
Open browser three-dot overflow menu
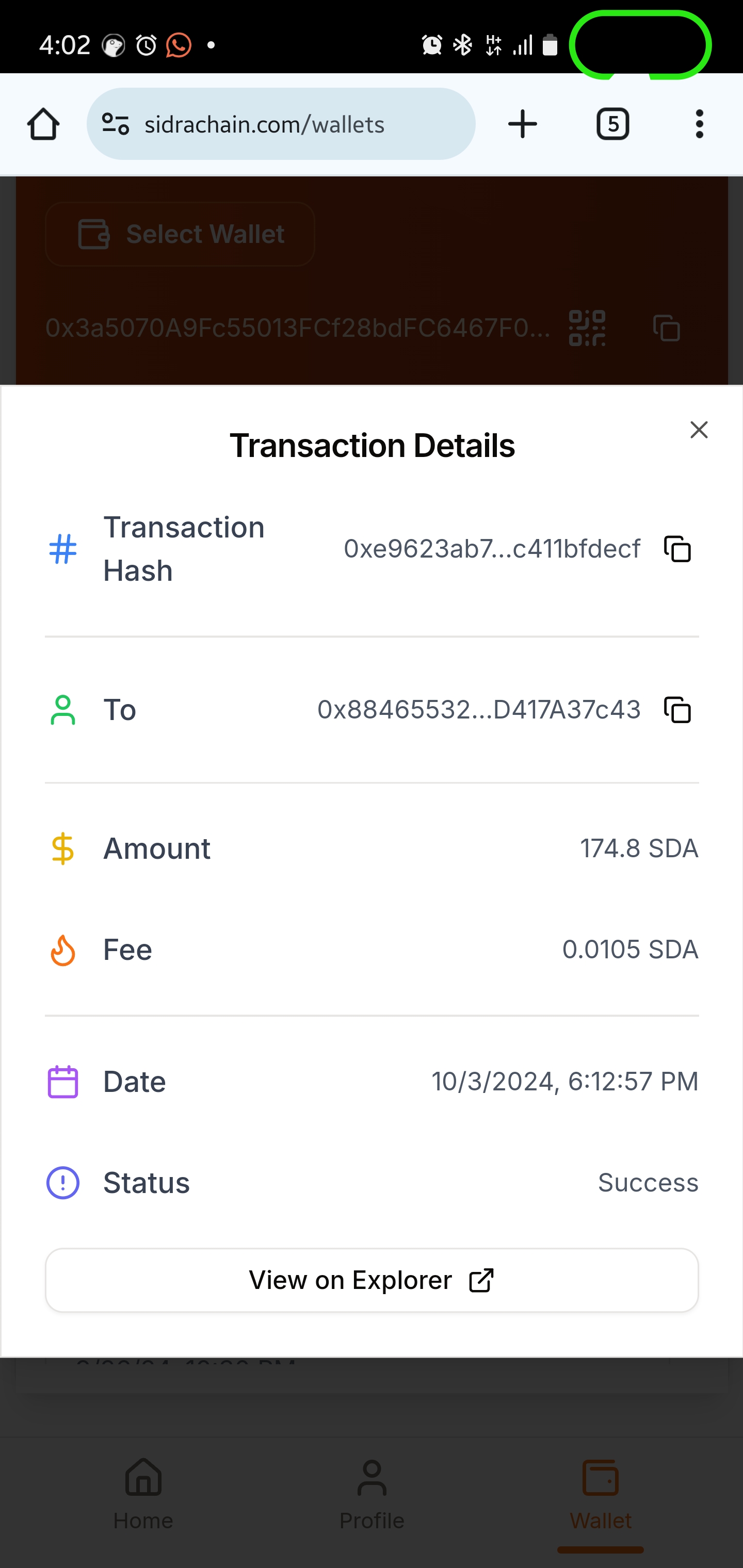point(699,124)
